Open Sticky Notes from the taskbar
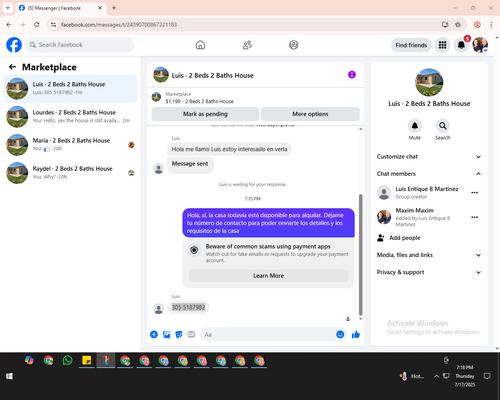Image resolution: width=500 pixels, height=400 pixels. pos(87,360)
